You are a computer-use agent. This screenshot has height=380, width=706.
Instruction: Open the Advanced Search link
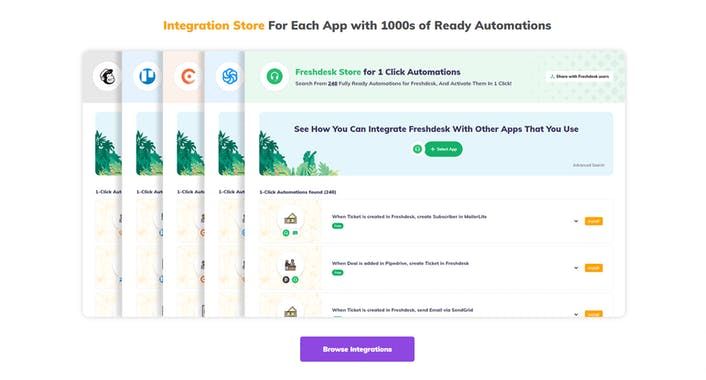588,165
